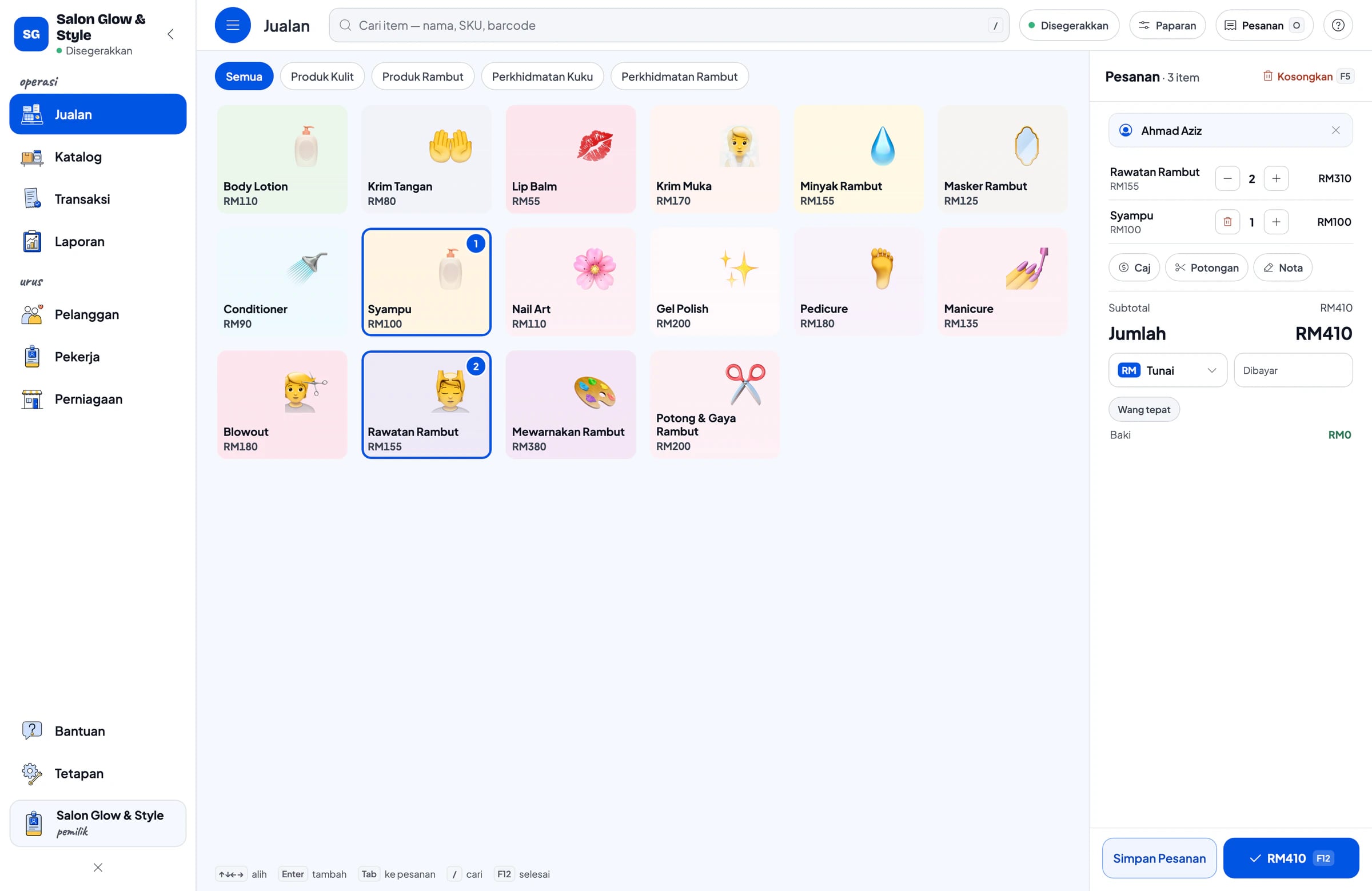Filter by Perkhidmatan Kuku
The height and width of the screenshot is (891, 1372).
[x=543, y=76]
